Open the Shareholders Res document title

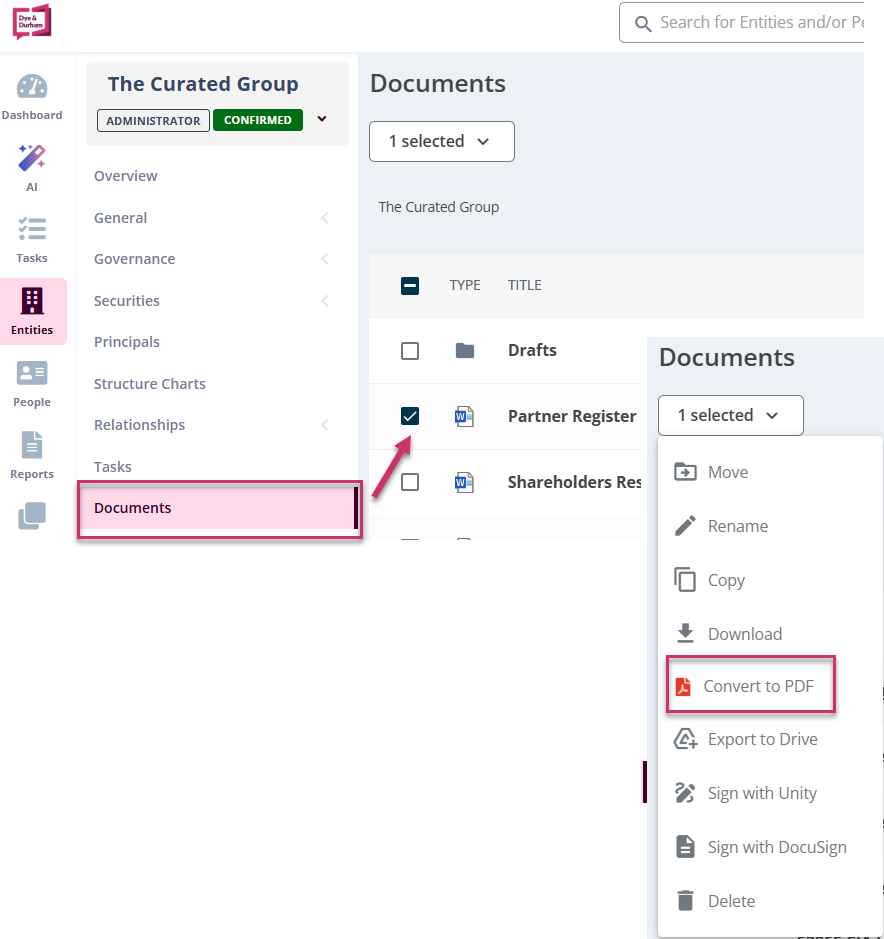click(574, 482)
